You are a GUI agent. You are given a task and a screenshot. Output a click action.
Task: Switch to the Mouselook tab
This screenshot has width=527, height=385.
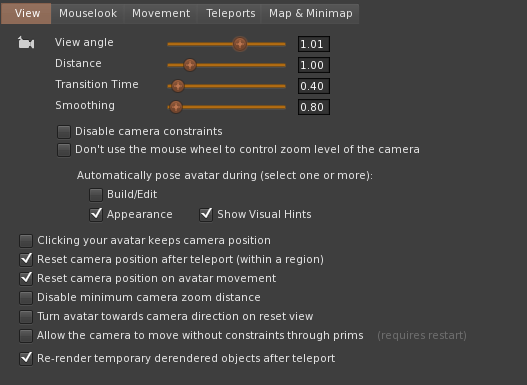click(x=88, y=13)
